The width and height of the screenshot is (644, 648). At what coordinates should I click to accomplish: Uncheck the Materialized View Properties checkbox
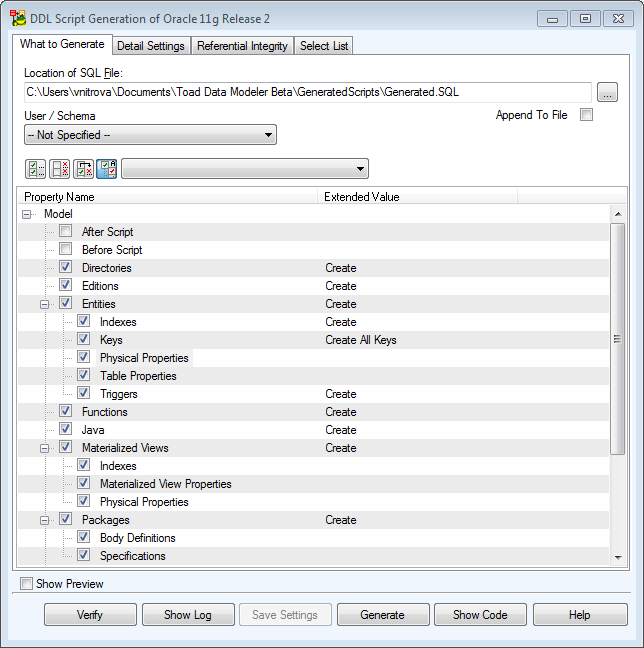click(x=83, y=483)
